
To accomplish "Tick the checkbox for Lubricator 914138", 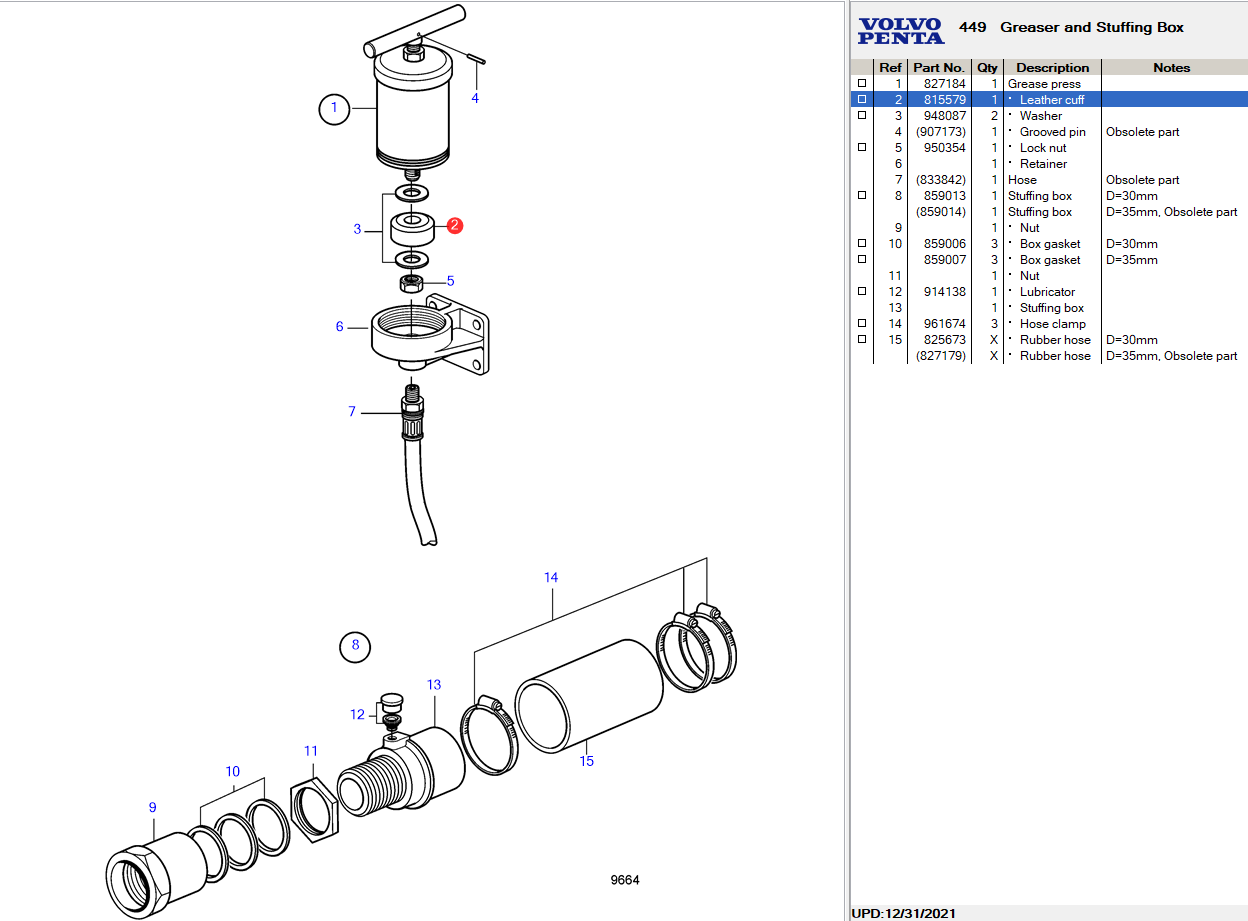I will pos(862,292).
